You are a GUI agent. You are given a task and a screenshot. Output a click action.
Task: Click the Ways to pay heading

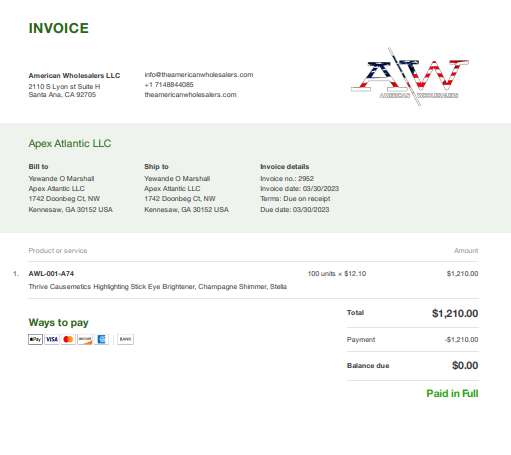coord(59,323)
